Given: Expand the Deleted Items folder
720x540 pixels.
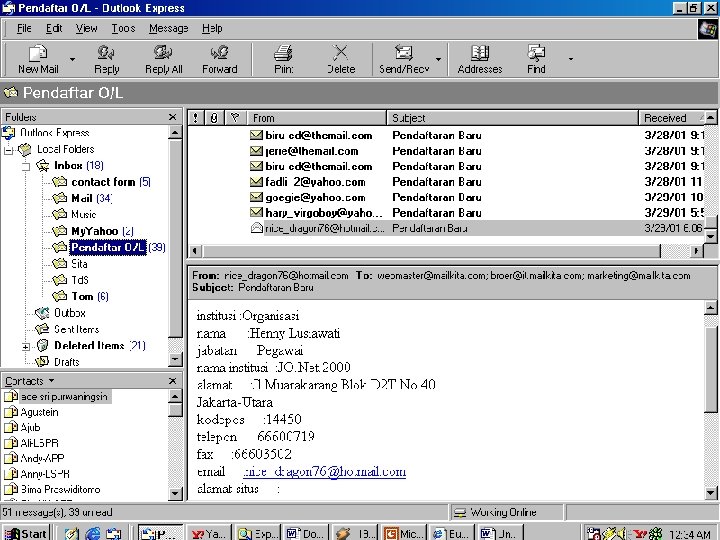Looking at the screenshot, I should [x=26, y=346].
